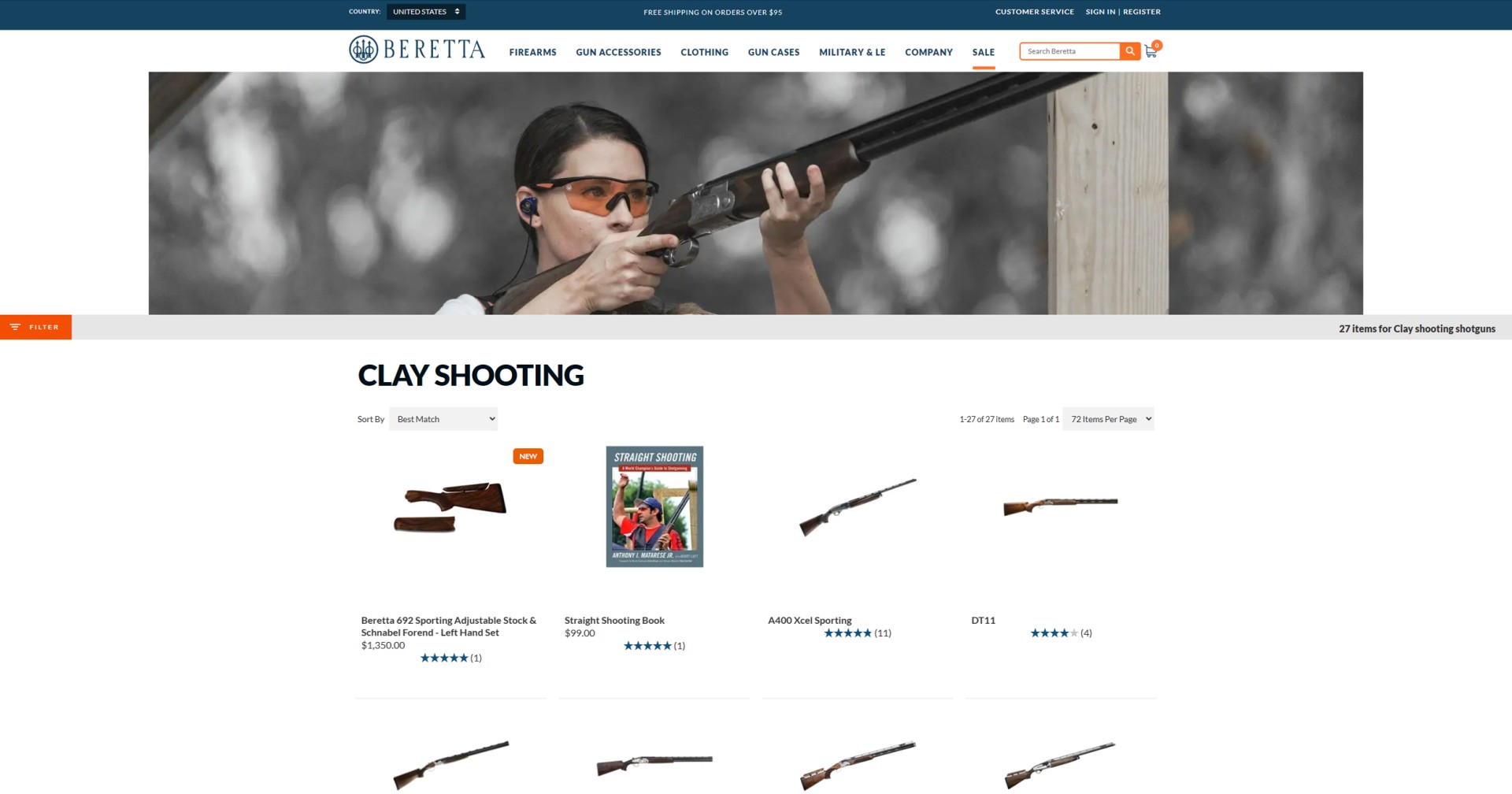Click the Customer Service link
Screen dimensions: 1512x794
pyautogui.click(x=1034, y=12)
